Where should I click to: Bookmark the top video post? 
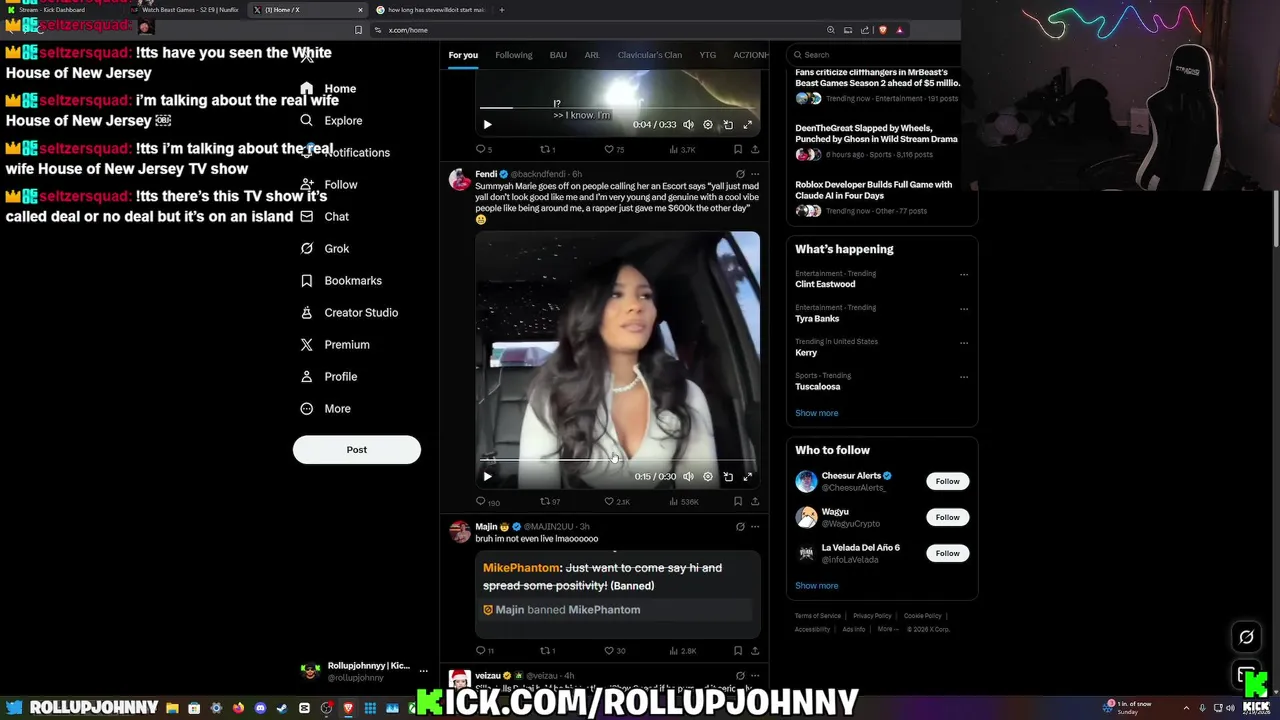click(738, 150)
